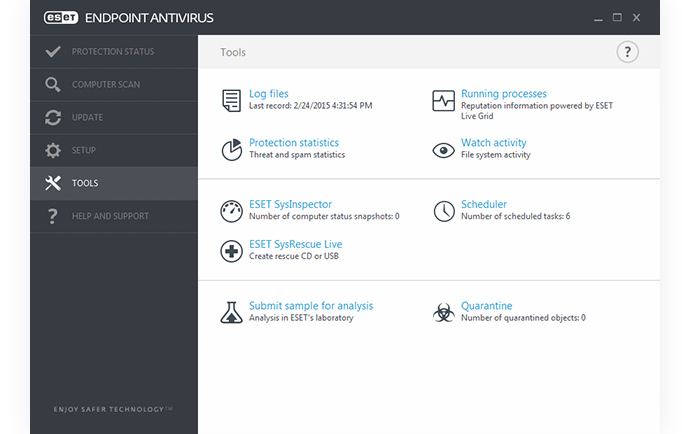Click 'Number of scheduled tasks: 6' text
The image size is (690, 434).
click(x=516, y=216)
